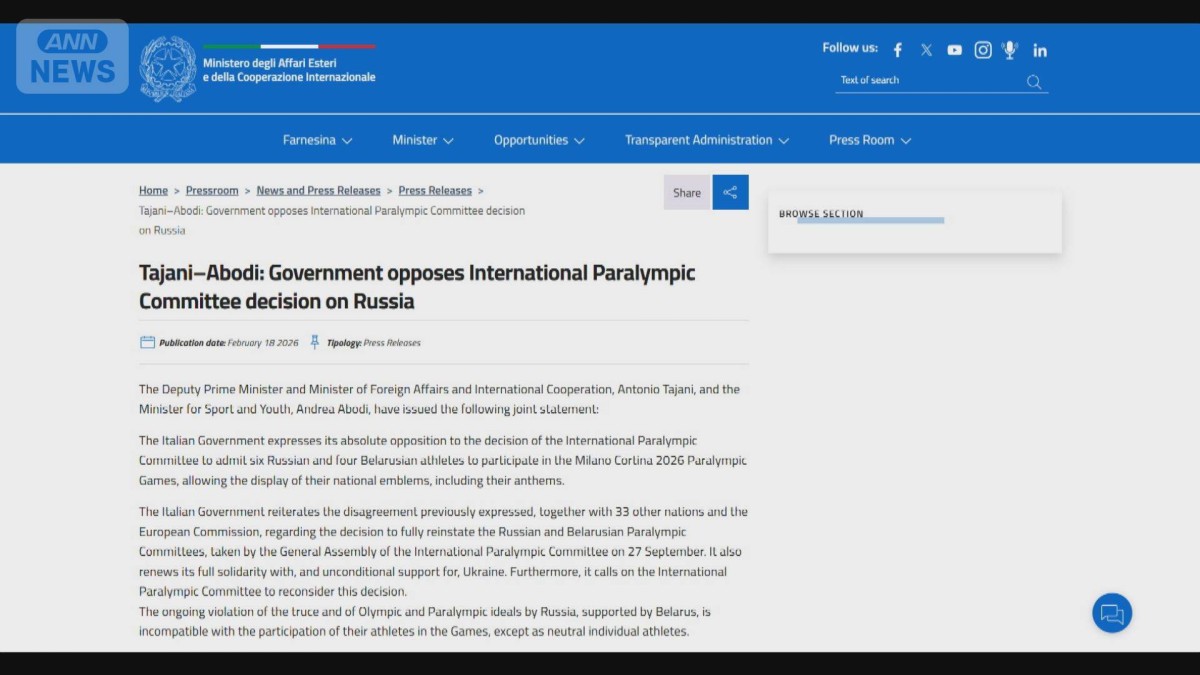Open the Facebook follow icon
This screenshot has height=675, width=1200.
[x=897, y=49]
